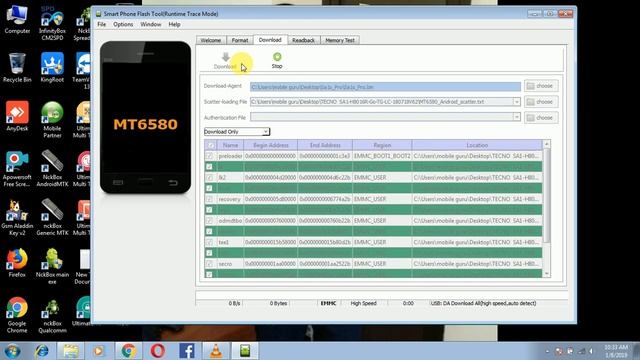The image size is (640, 360).
Task: Launch Google Chrome desktop shortcut
Action: tap(17, 315)
